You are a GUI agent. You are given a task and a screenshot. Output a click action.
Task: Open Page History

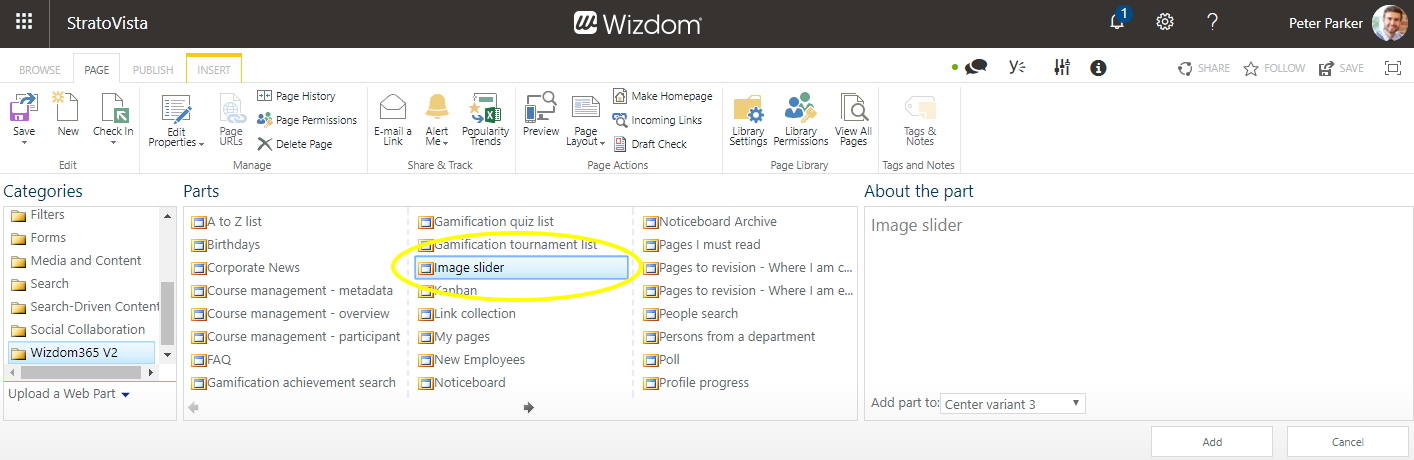tap(296, 96)
